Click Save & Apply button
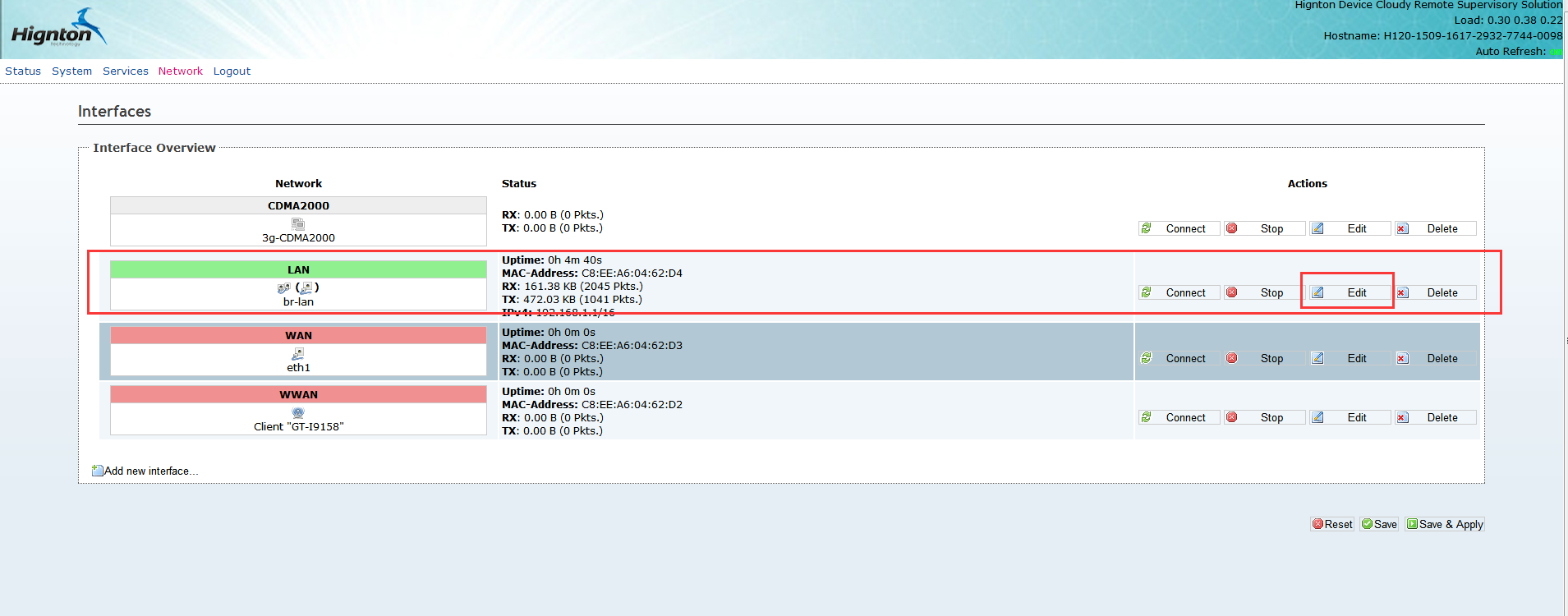Screen dimensions: 1568x616 pyautogui.click(x=1445, y=525)
